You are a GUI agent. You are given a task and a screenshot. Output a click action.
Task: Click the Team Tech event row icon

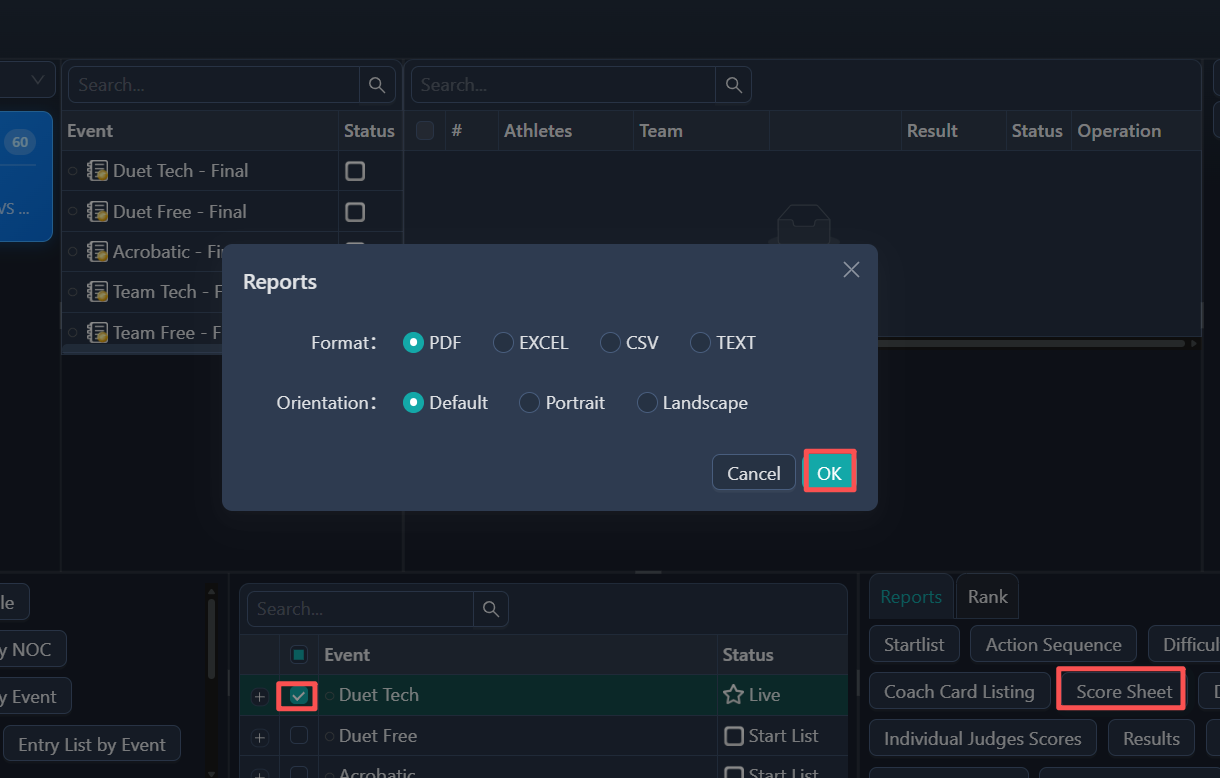pyautogui.click(x=97, y=292)
